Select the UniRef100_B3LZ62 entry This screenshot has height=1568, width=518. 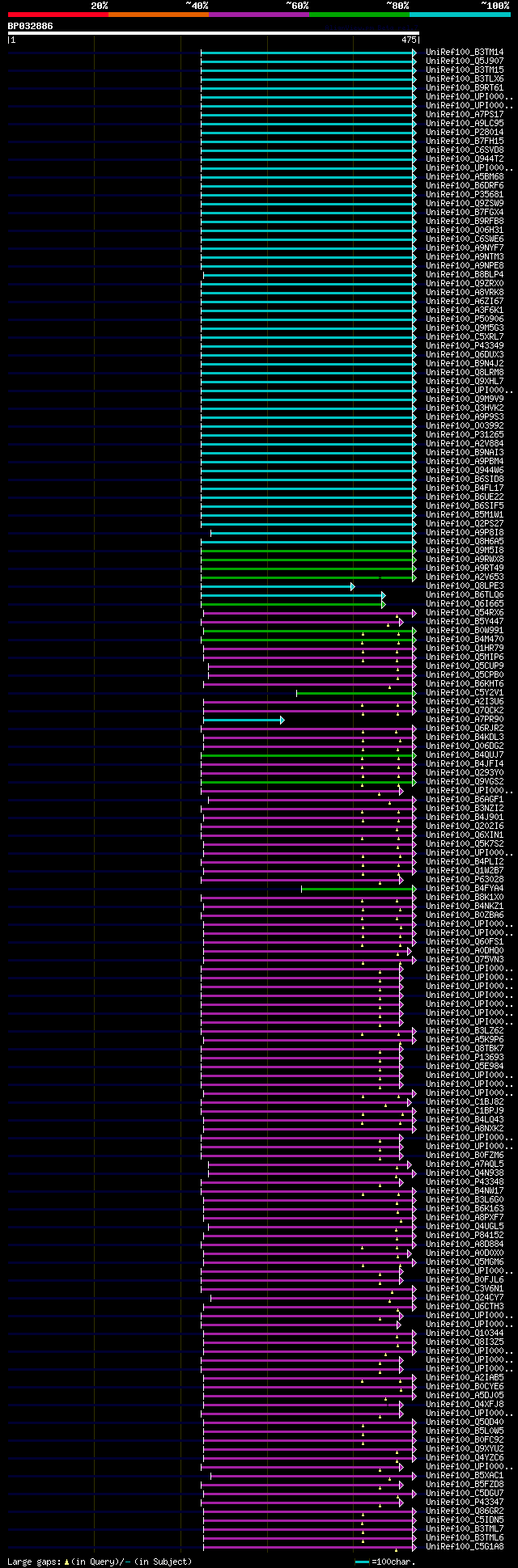point(465,1030)
